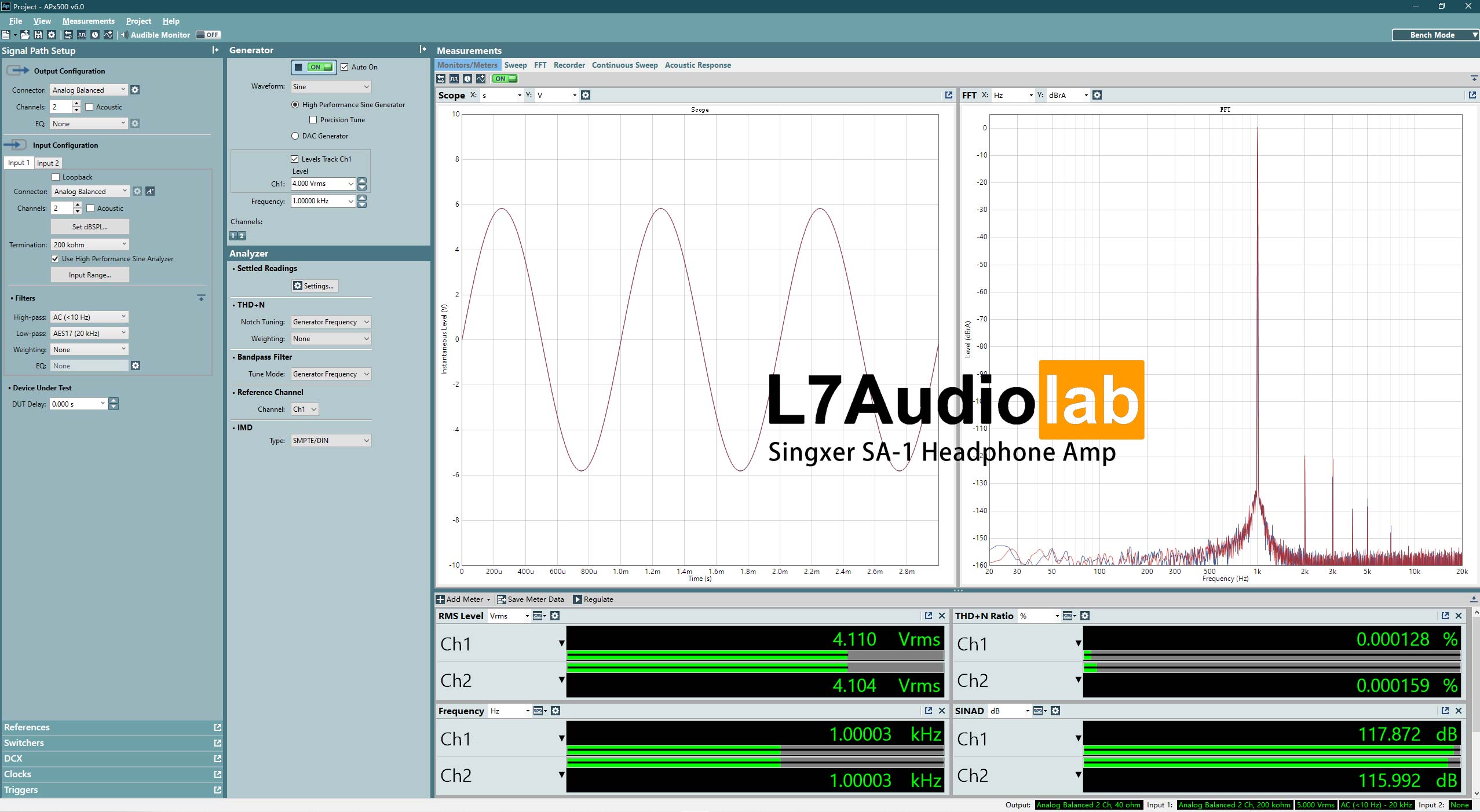The image size is (1480, 812).
Task: Click the FFT graph settings gear icon
Action: pos(1097,95)
